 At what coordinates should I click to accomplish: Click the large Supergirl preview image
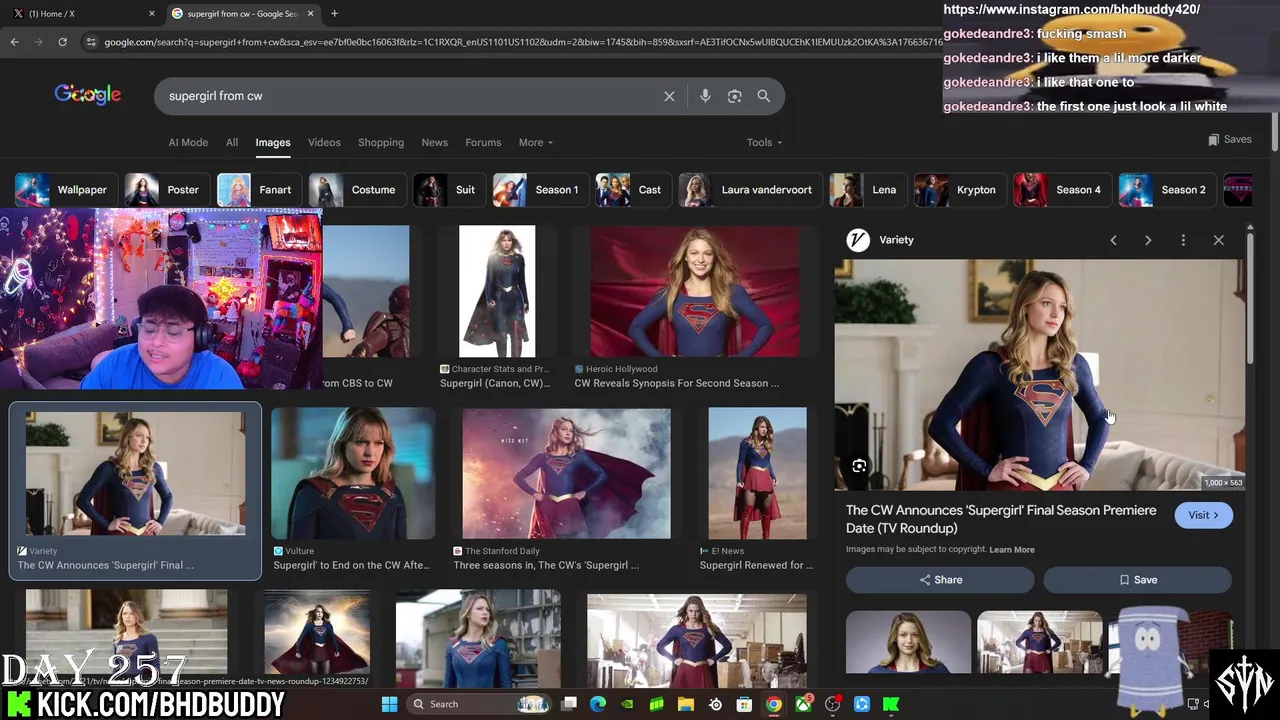1040,375
